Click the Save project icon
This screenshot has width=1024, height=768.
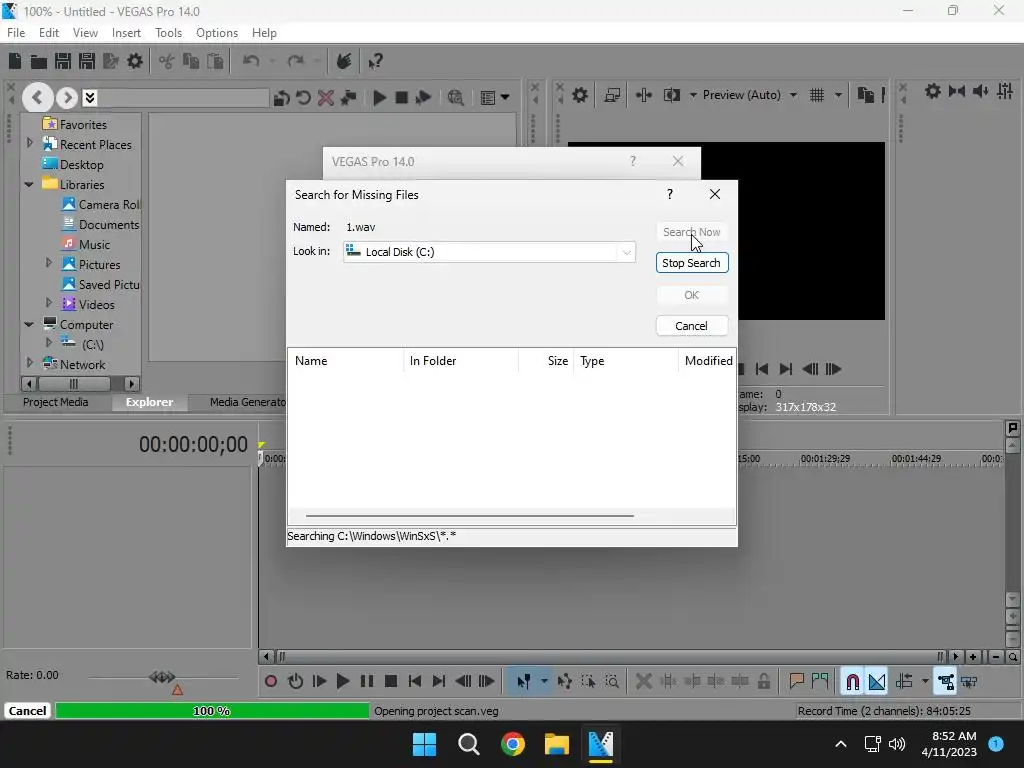[63, 61]
